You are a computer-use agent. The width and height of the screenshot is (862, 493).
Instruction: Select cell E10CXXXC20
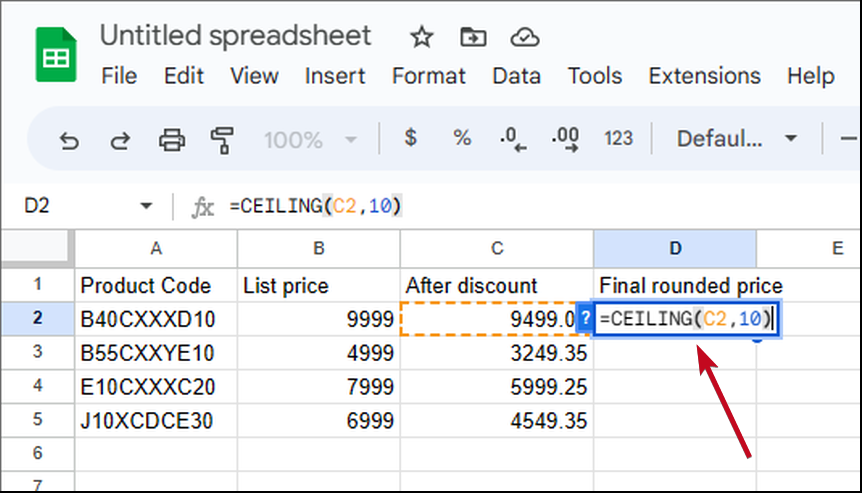(156, 386)
